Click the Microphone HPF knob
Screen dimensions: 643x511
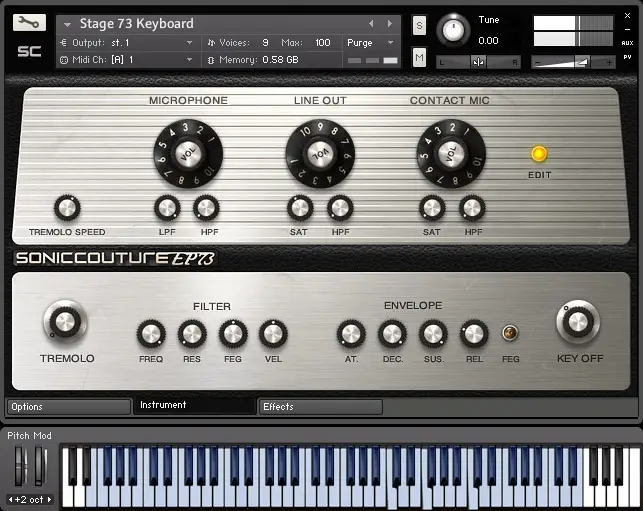coord(206,208)
